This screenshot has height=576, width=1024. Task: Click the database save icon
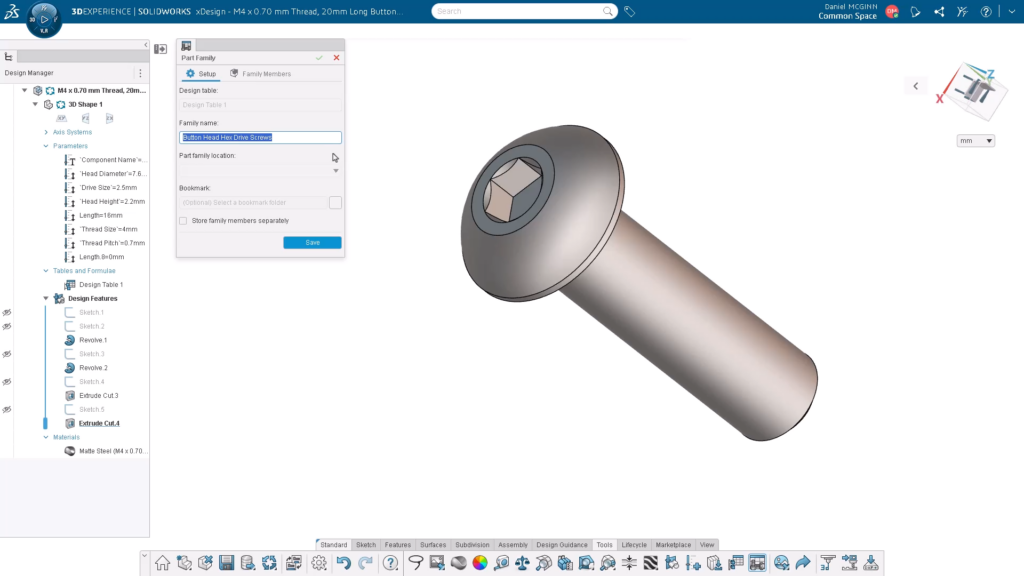pos(248,562)
